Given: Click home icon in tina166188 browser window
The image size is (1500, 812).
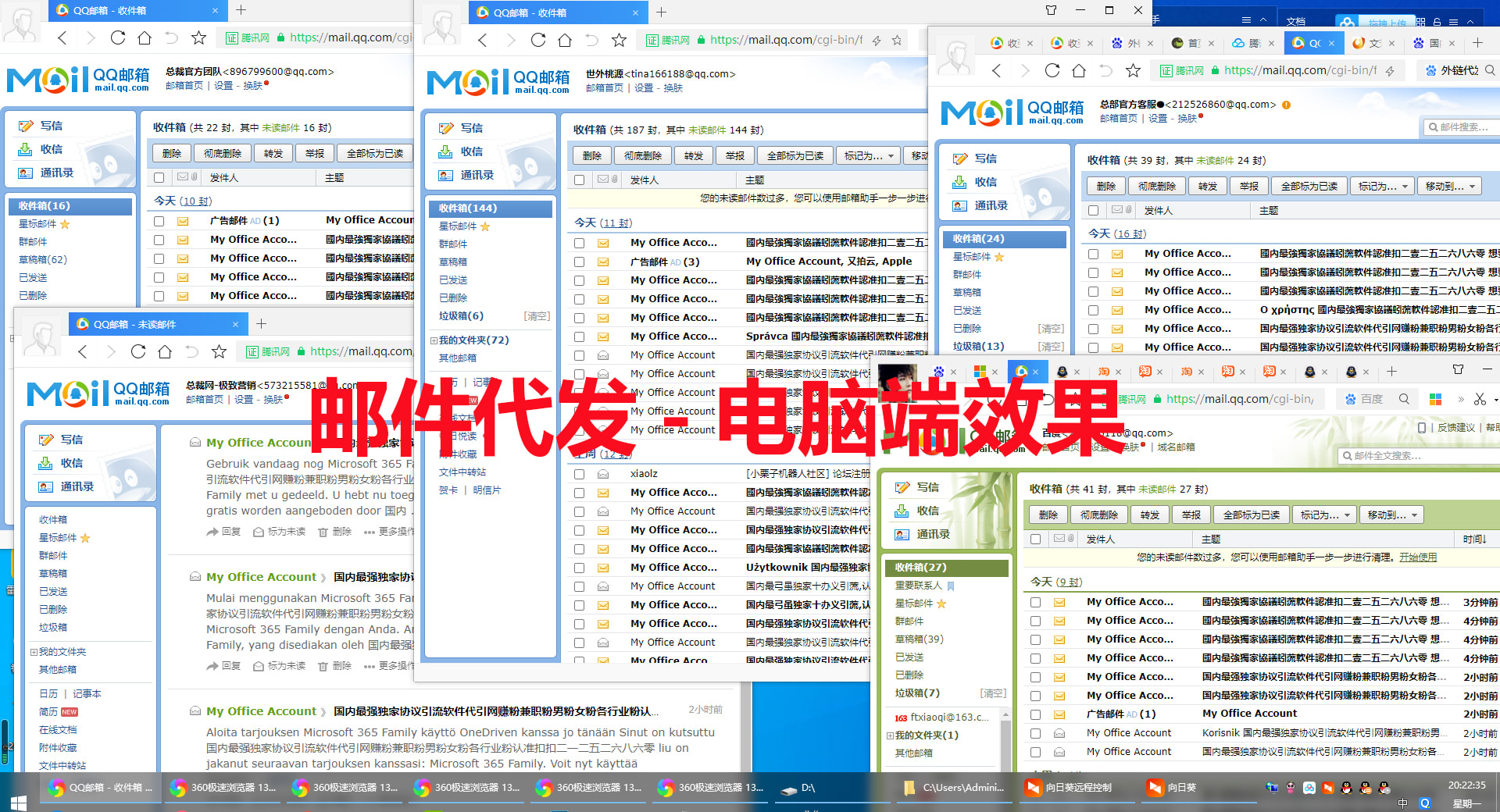Looking at the screenshot, I should point(565,40).
